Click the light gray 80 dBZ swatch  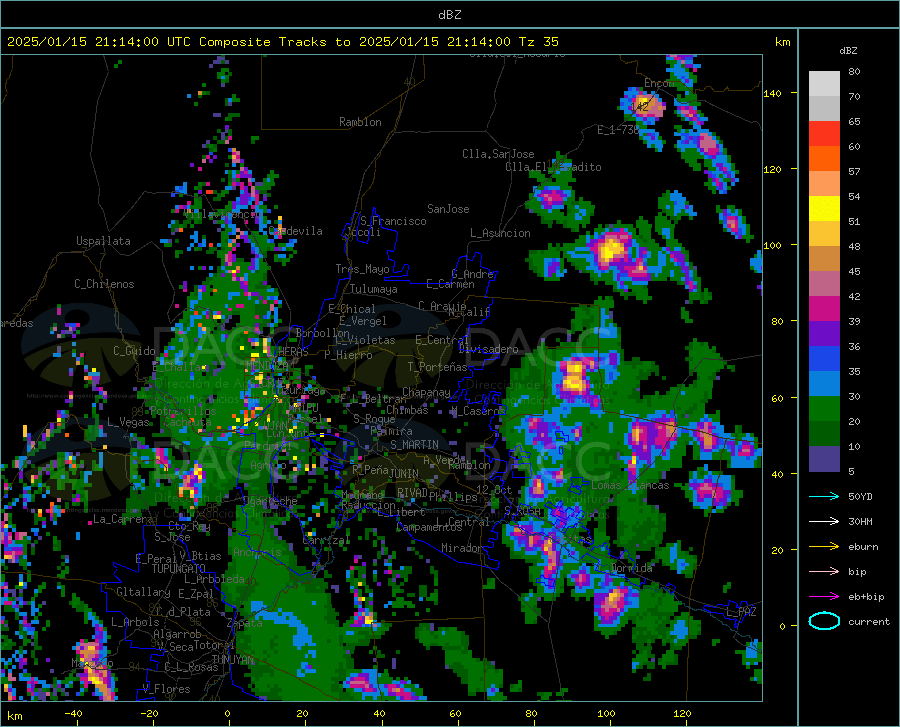824,84
